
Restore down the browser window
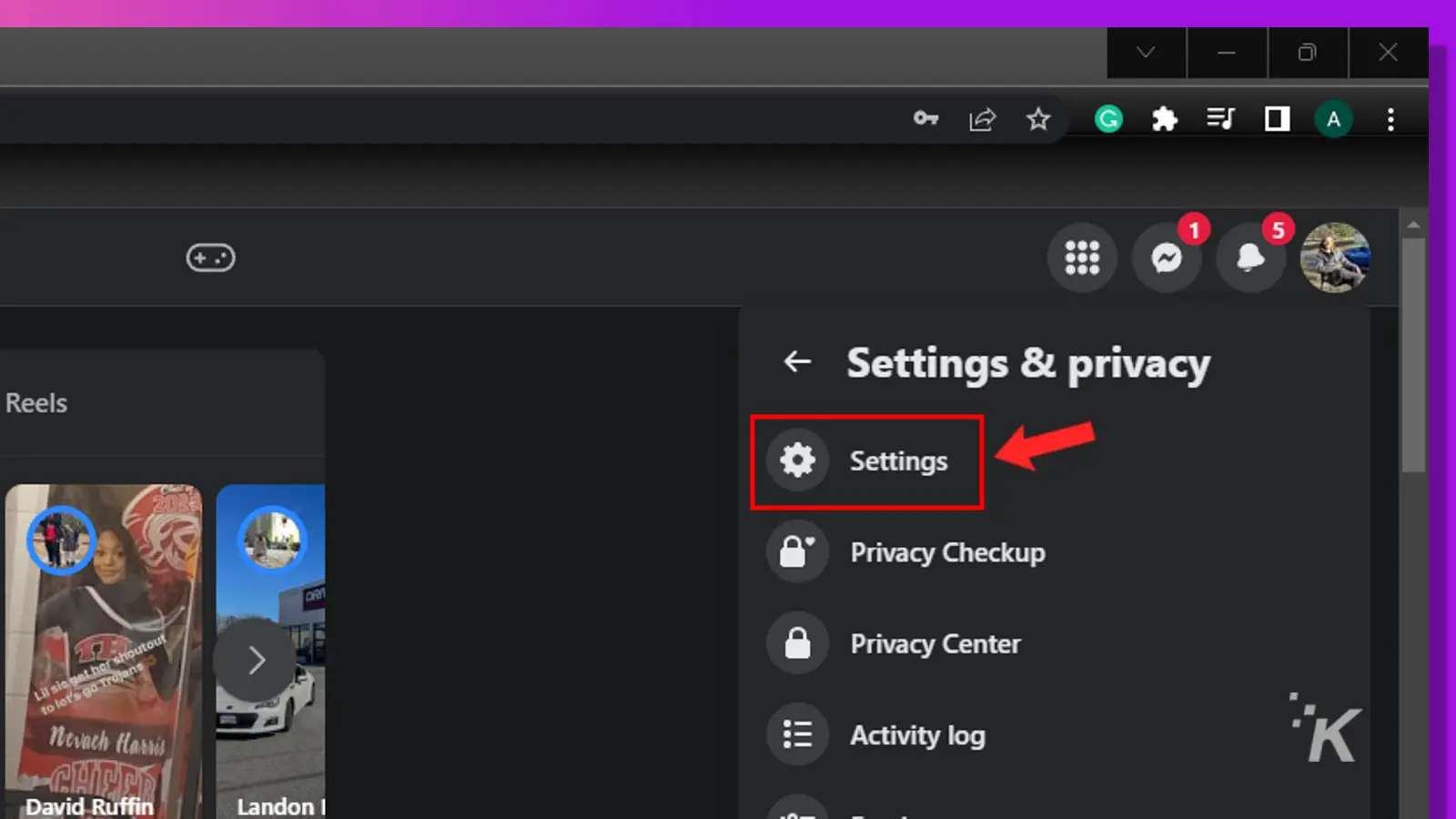pos(1307,53)
